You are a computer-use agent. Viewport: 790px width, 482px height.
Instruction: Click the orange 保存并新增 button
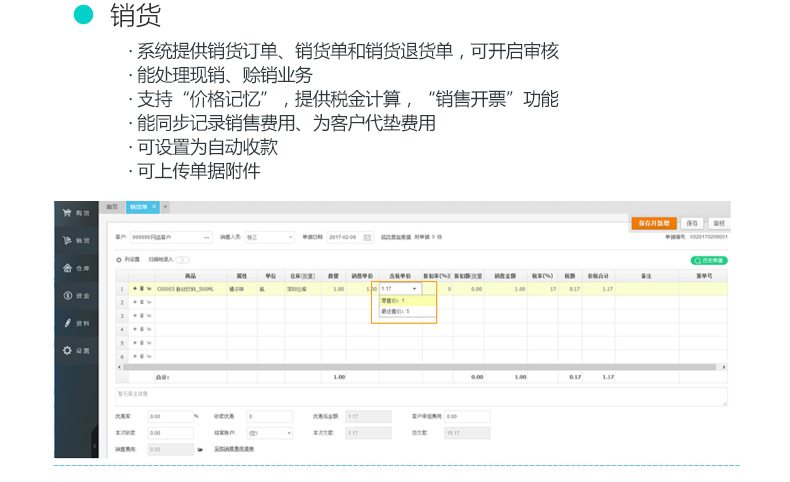tap(654, 223)
